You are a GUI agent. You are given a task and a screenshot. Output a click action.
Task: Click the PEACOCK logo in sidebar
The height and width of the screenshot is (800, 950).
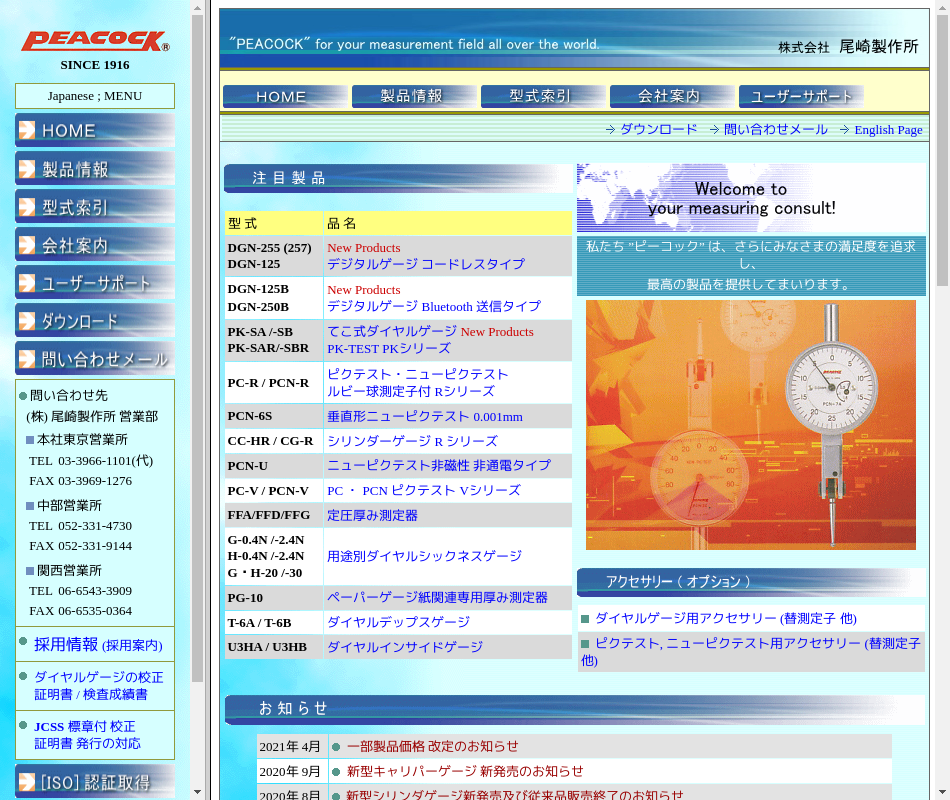point(95,41)
